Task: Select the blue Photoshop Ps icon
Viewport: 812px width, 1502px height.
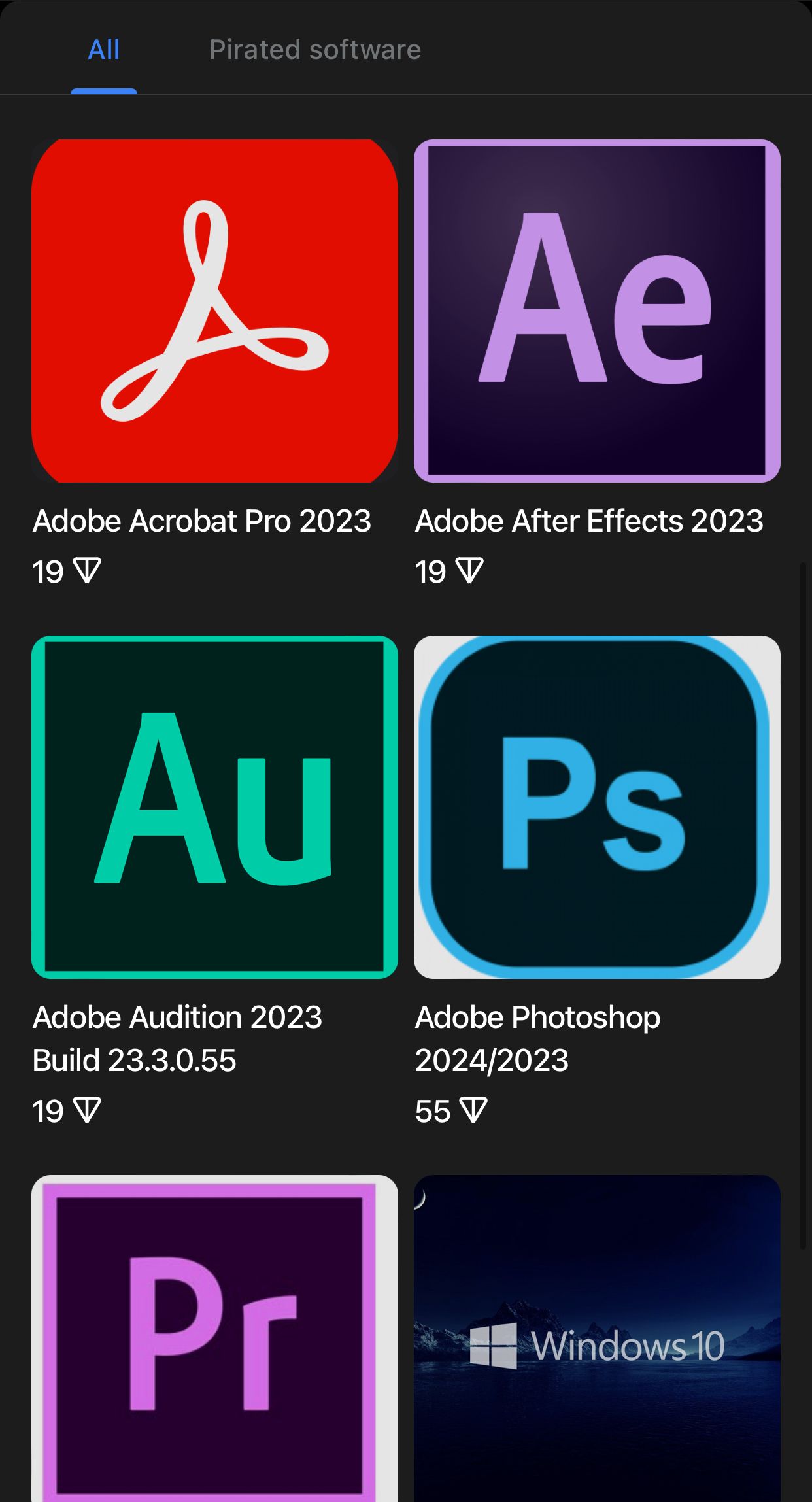Action: (597, 807)
